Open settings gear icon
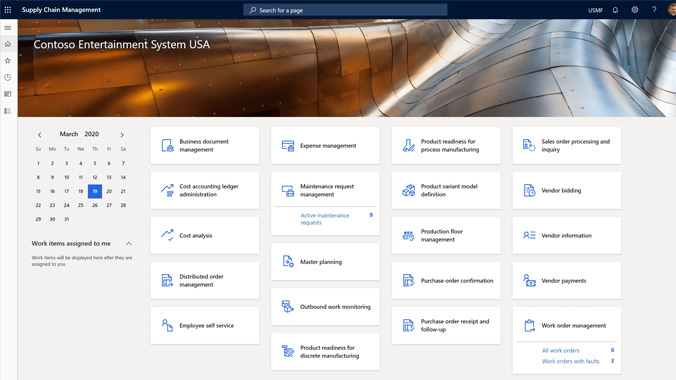This screenshot has height=380, width=676. (635, 9)
